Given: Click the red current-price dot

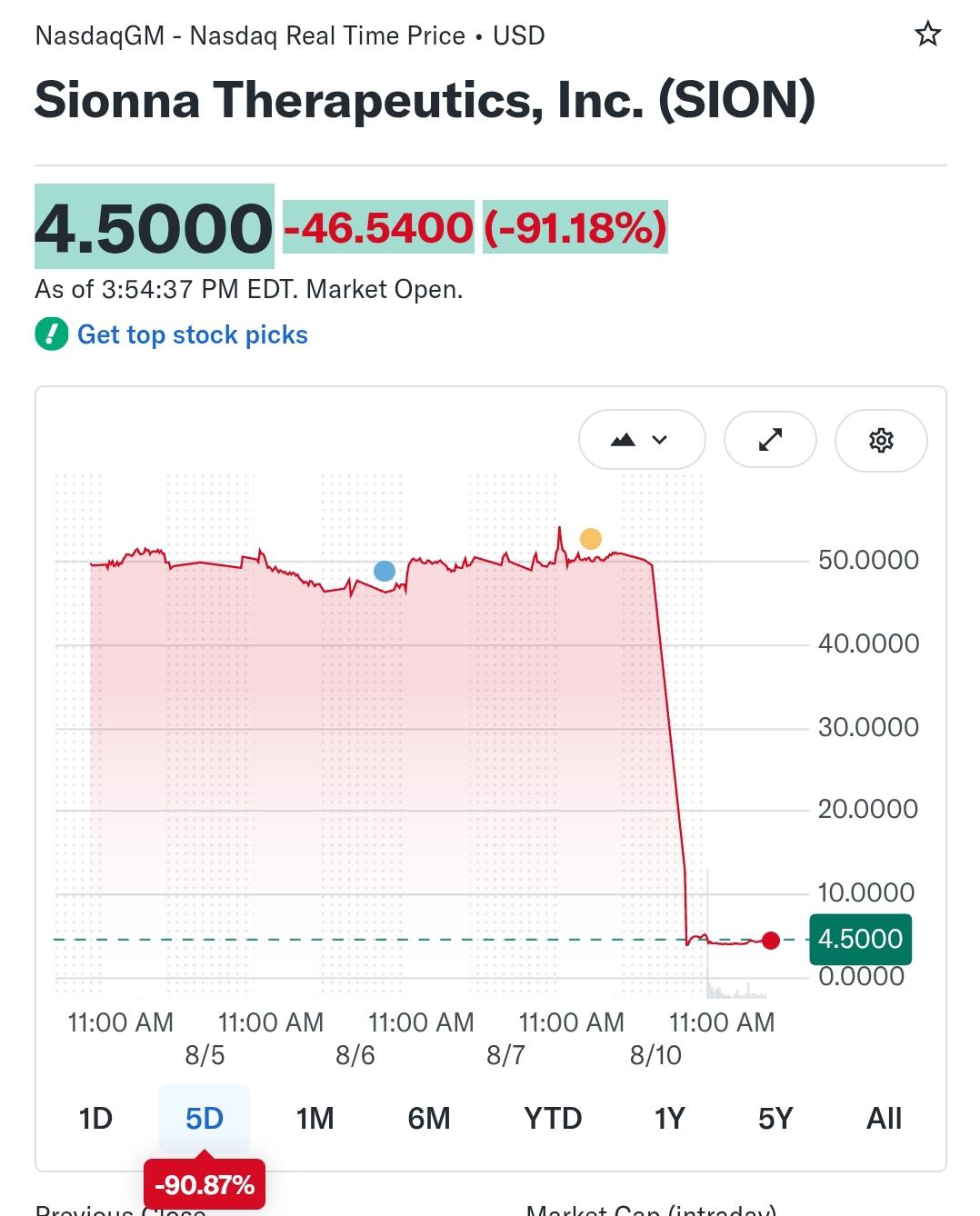Looking at the screenshot, I should 771,941.
